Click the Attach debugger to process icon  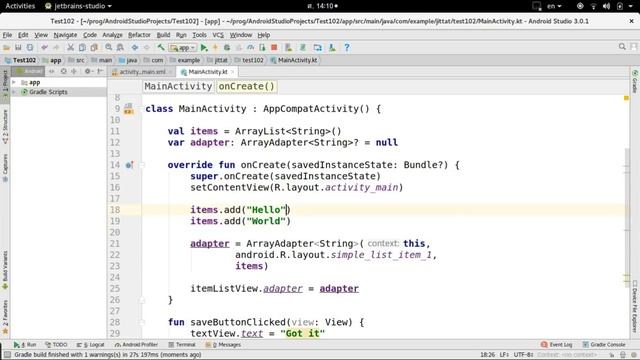[x=262, y=48]
